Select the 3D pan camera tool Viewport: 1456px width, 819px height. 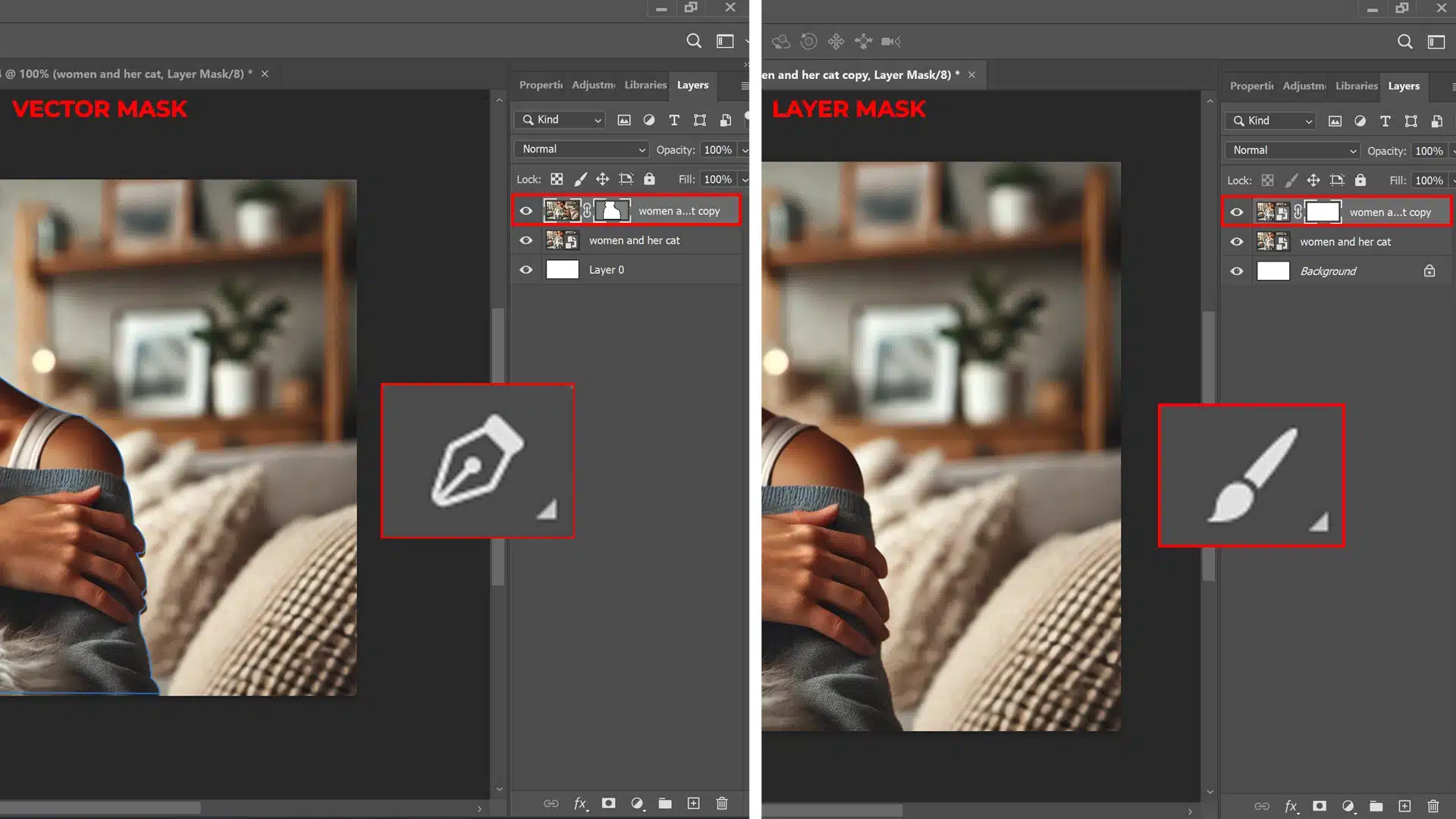[x=836, y=42]
